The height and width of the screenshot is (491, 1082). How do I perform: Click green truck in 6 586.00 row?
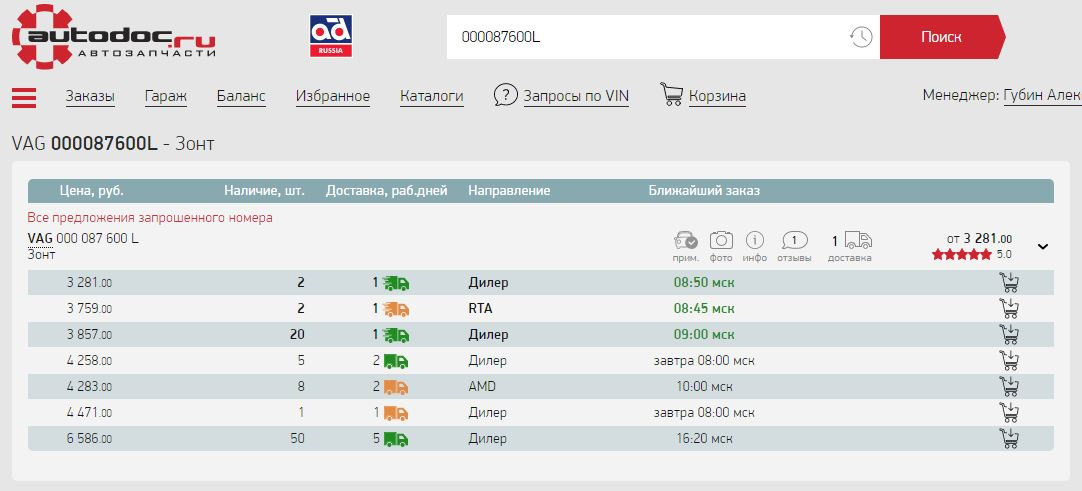(x=395, y=439)
